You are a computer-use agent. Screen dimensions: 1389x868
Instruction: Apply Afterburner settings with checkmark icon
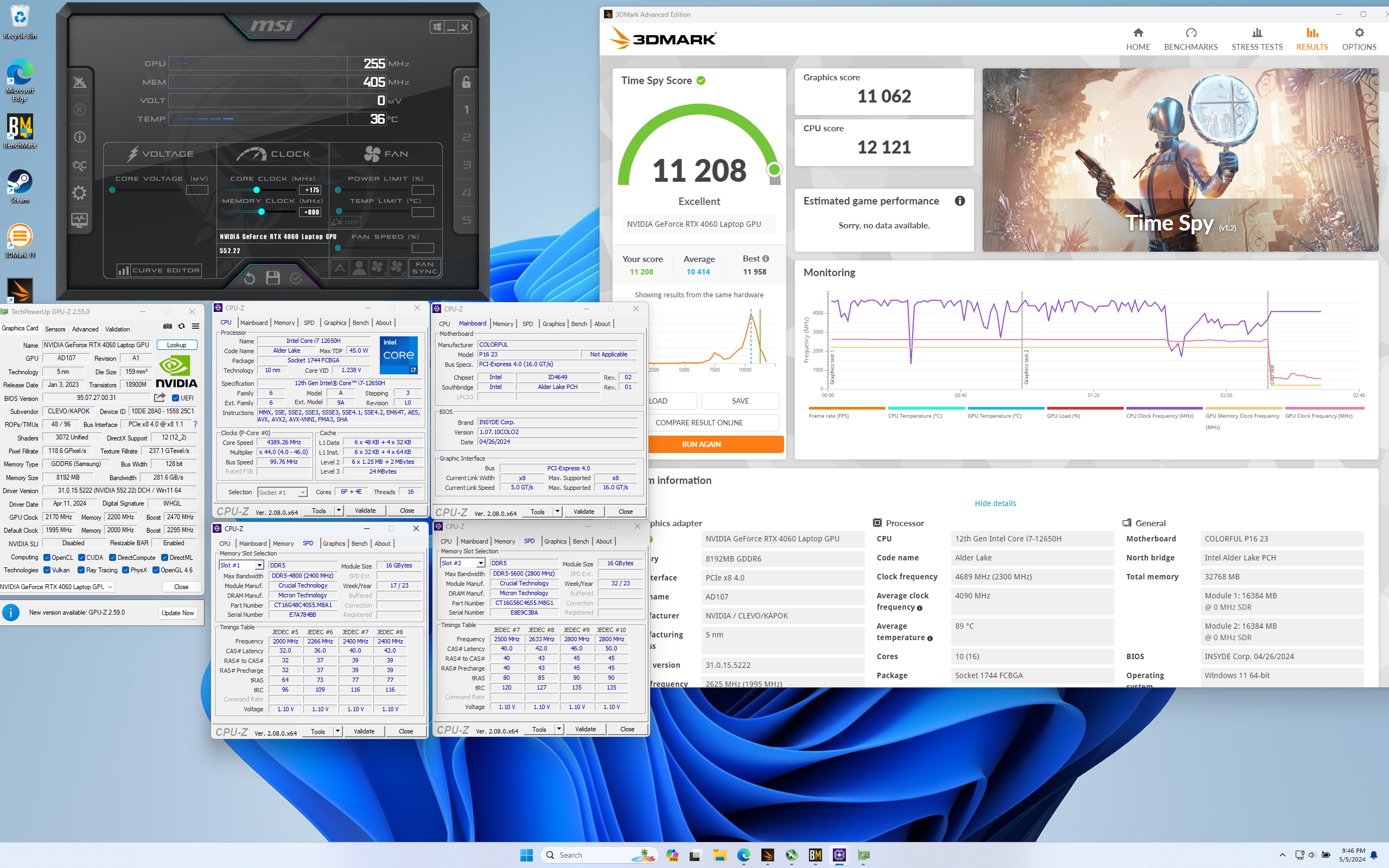pos(296,278)
